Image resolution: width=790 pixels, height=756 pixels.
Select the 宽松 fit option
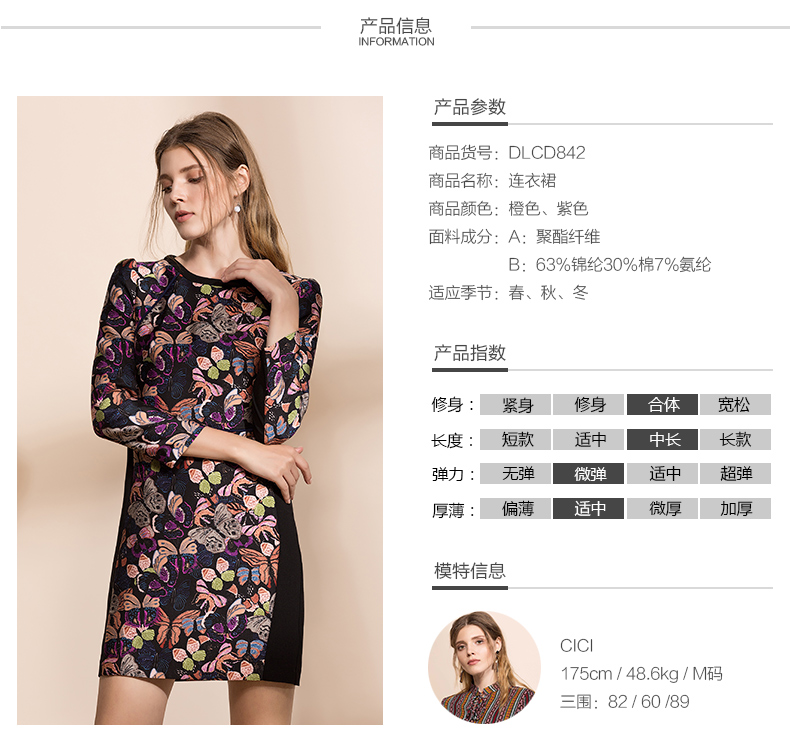click(735, 404)
